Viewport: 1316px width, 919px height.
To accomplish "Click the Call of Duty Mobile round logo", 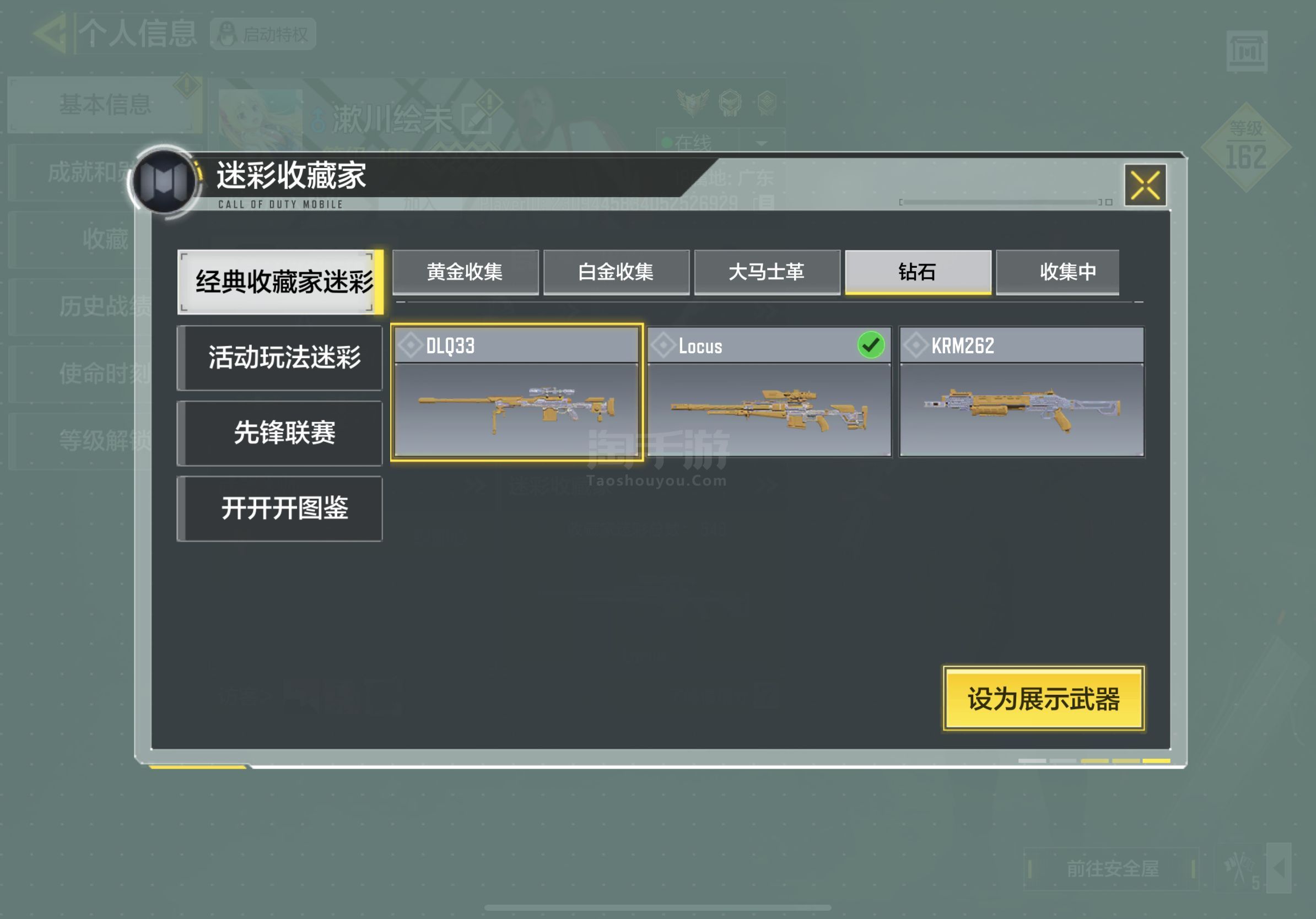I will click(164, 182).
